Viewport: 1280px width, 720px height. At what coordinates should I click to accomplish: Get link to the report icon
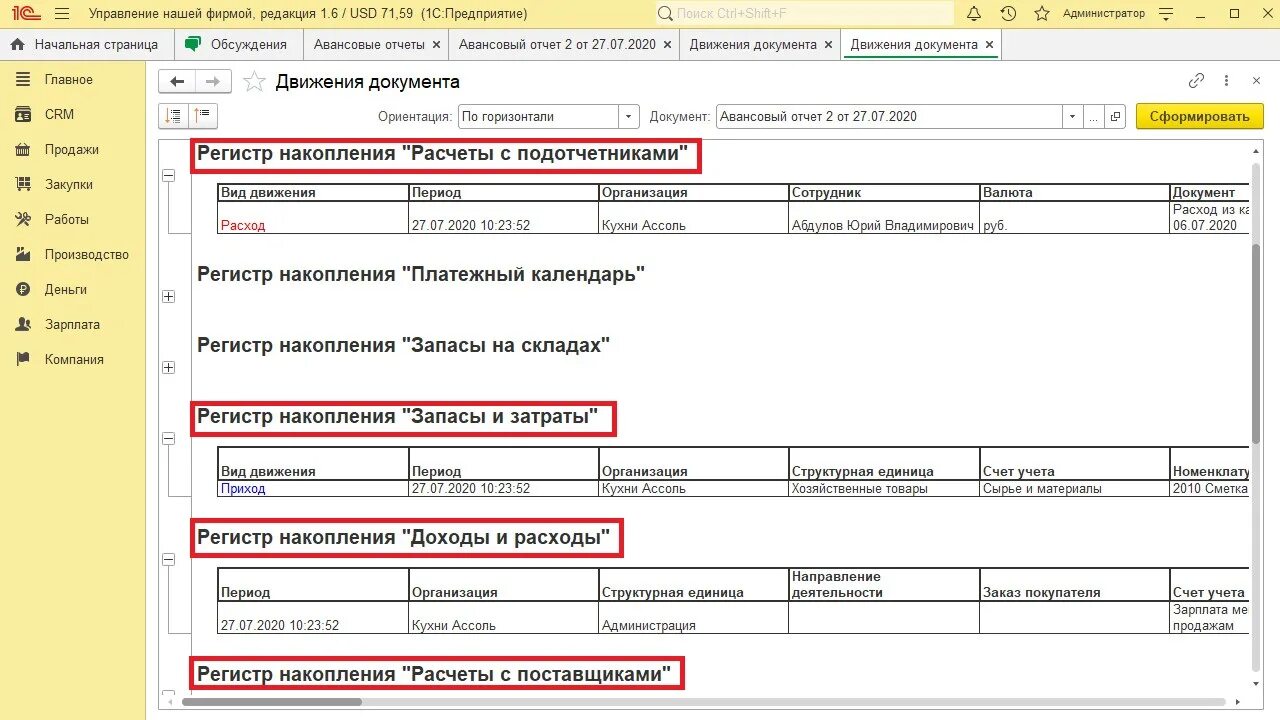pyautogui.click(x=1196, y=81)
